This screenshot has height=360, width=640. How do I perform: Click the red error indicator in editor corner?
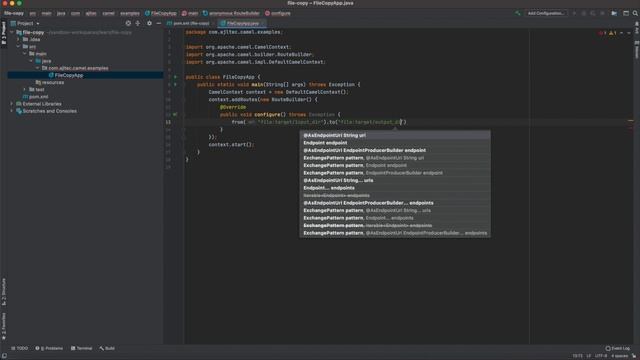point(602,33)
